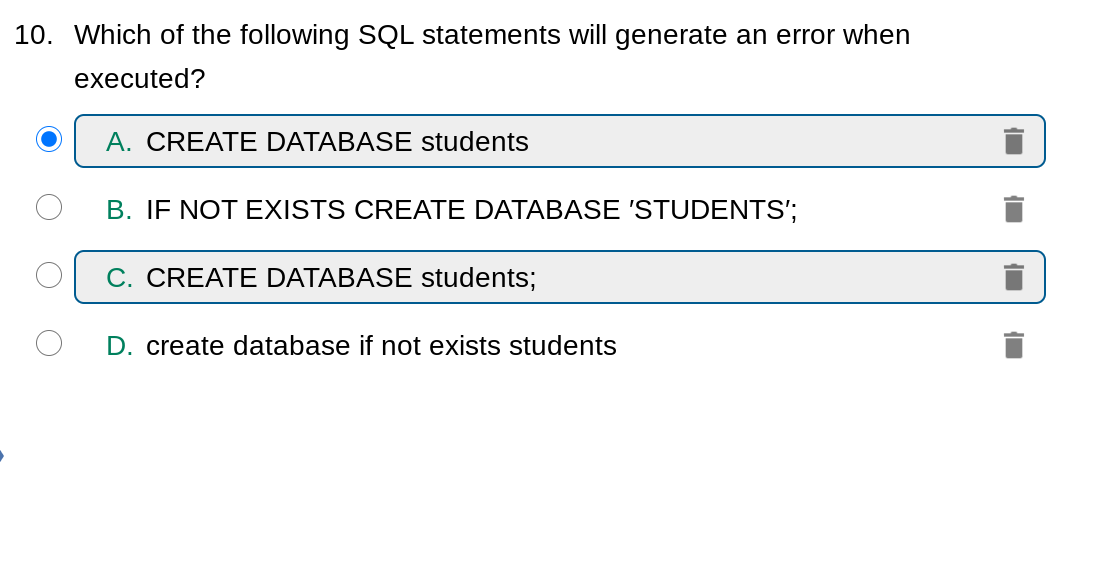Click trash icon for option B
Screen dimensions: 1096x588
pyautogui.click(x=1013, y=209)
